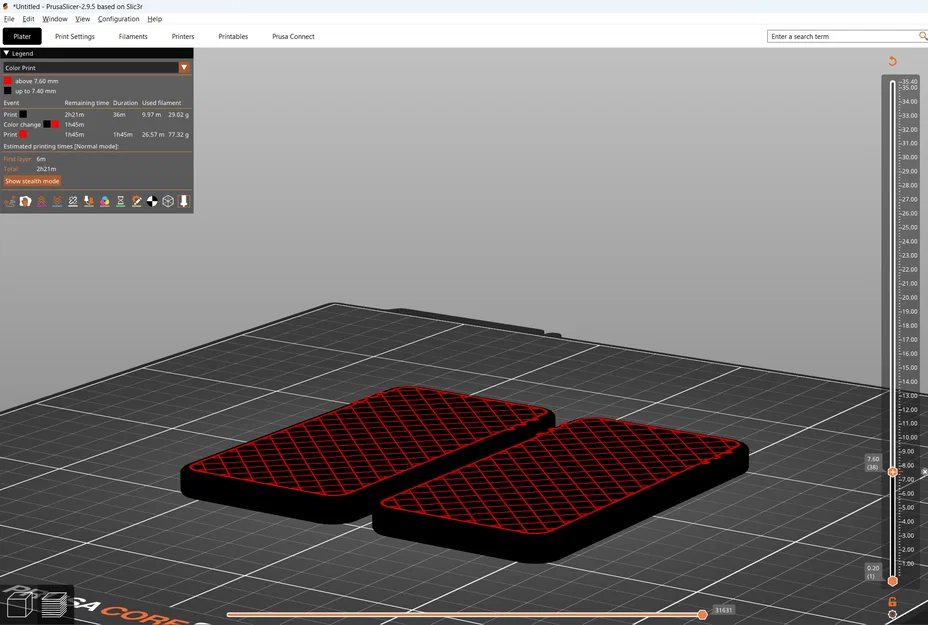
Task: Delete color change marker x icon
Action: coord(924,472)
